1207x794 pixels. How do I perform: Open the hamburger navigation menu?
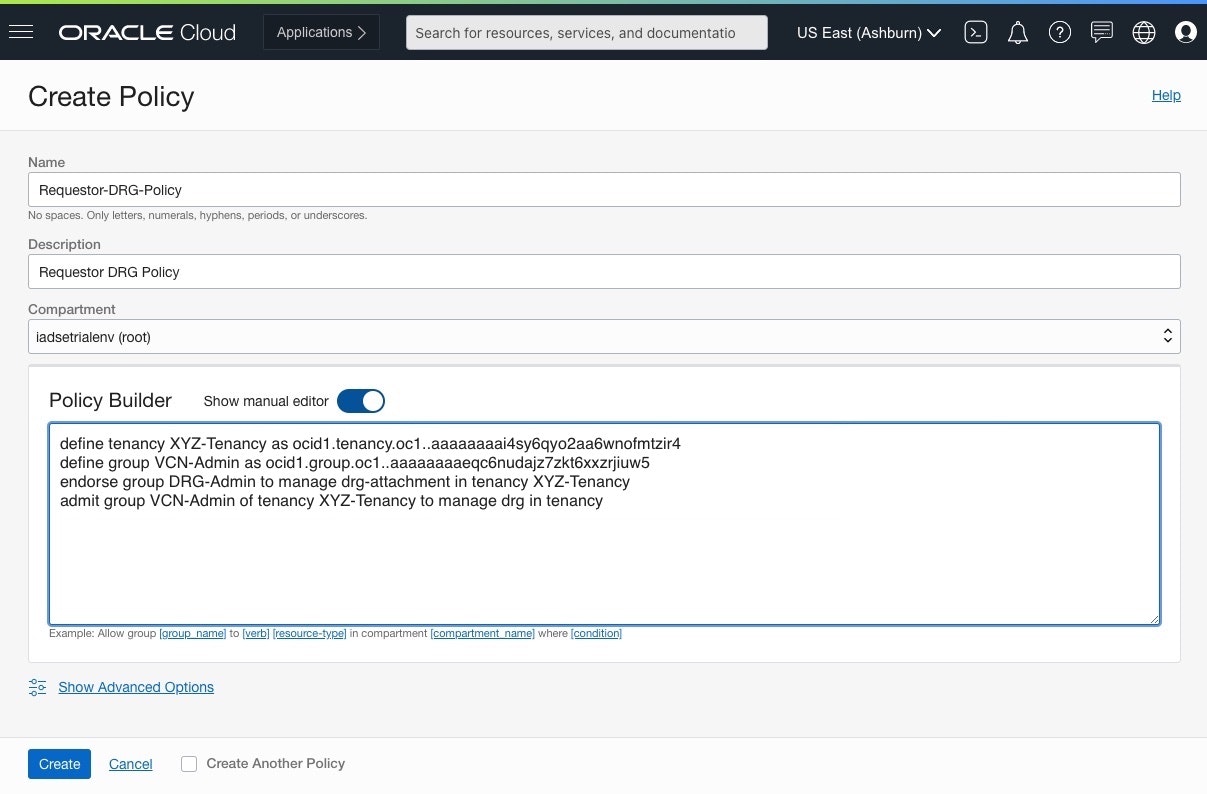[x=20, y=32]
